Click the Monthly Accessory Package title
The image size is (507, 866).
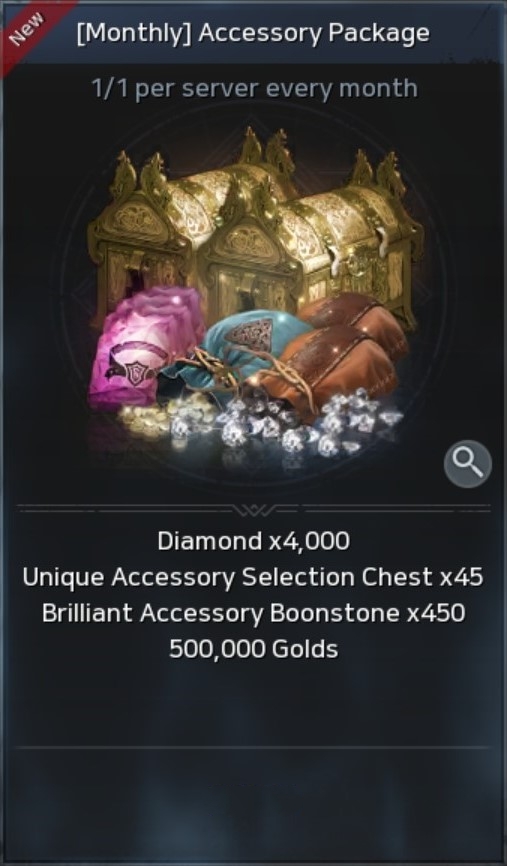pyautogui.click(x=253, y=33)
